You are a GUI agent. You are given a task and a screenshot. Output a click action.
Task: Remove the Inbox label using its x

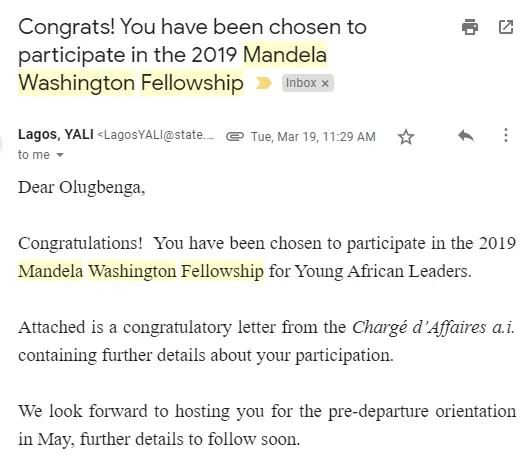[325, 83]
